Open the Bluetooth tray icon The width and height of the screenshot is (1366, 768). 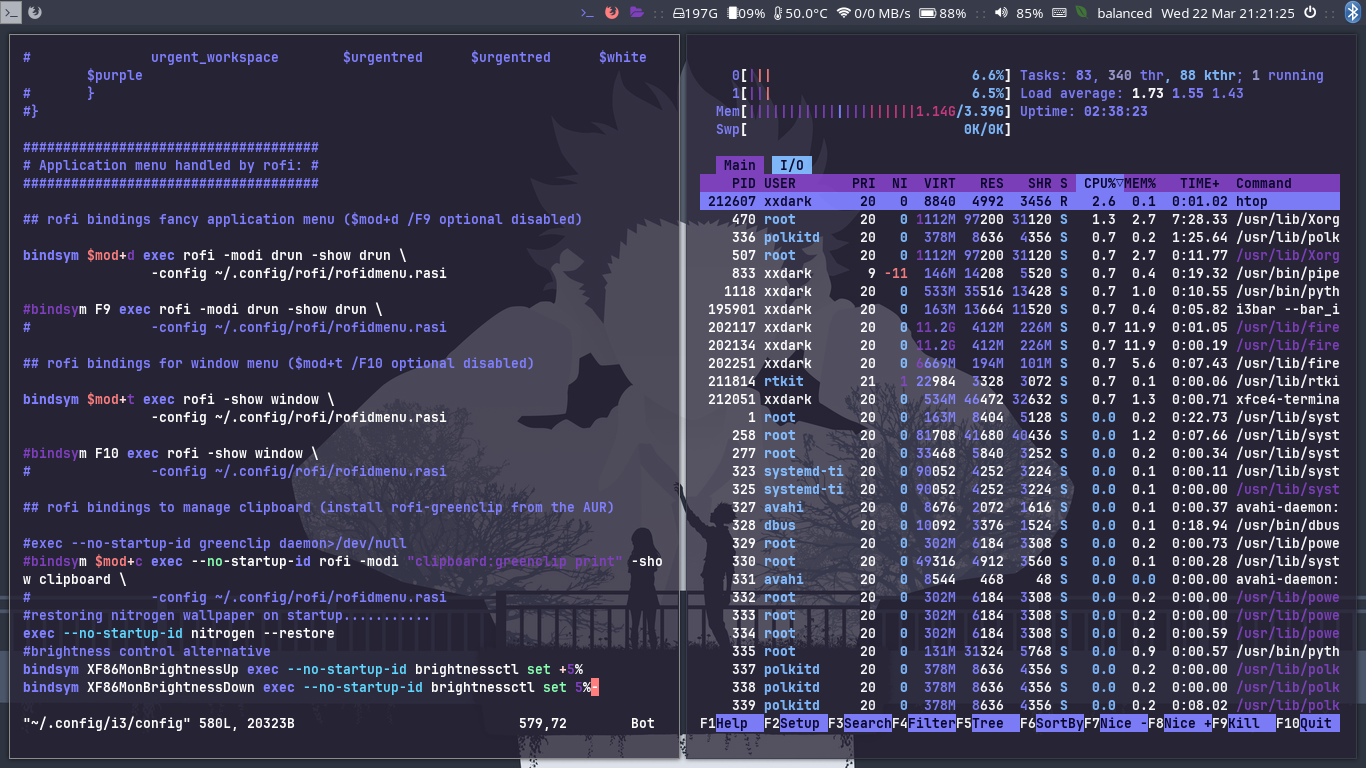(1355, 13)
